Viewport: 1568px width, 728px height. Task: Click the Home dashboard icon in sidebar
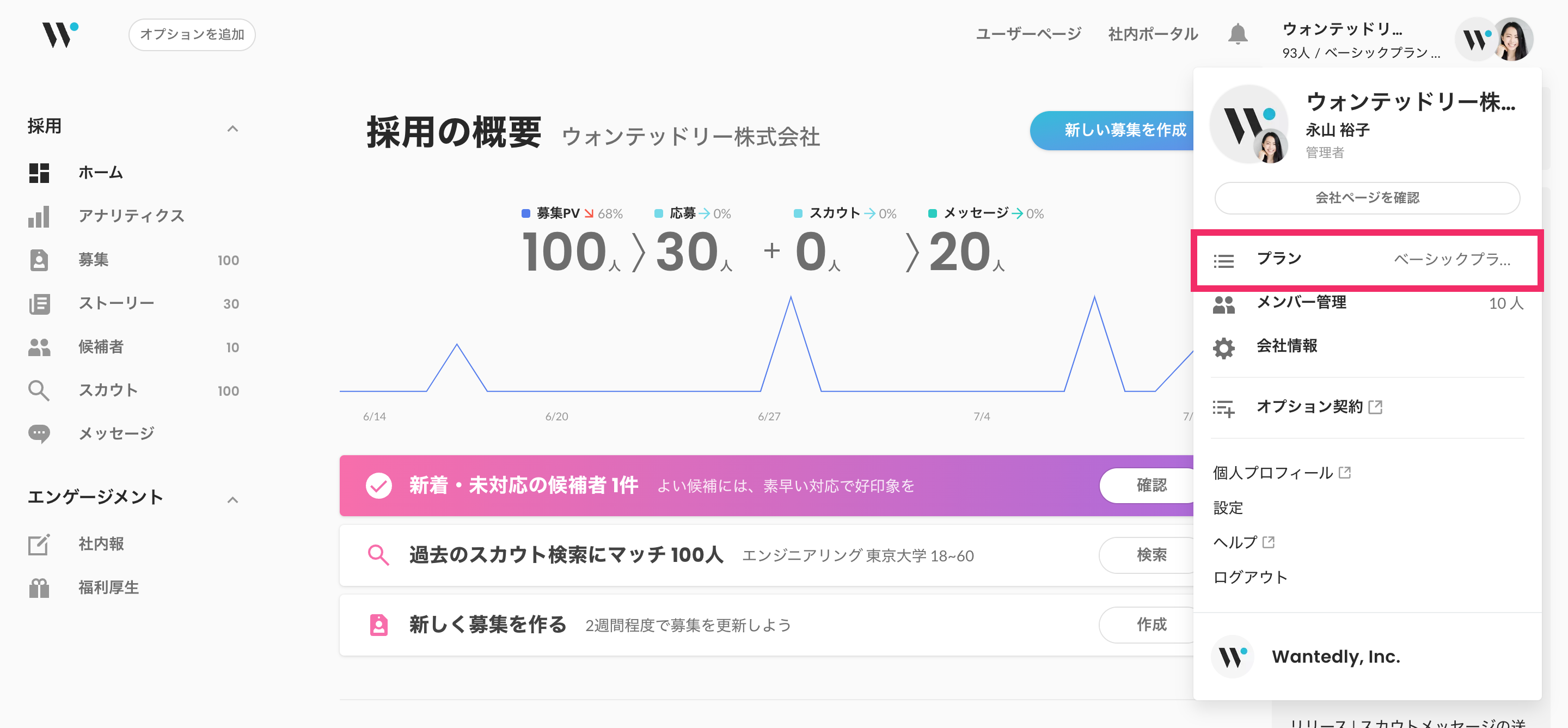point(39,173)
